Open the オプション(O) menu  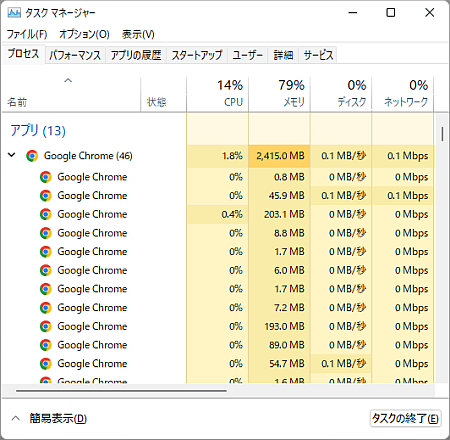(x=84, y=34)
